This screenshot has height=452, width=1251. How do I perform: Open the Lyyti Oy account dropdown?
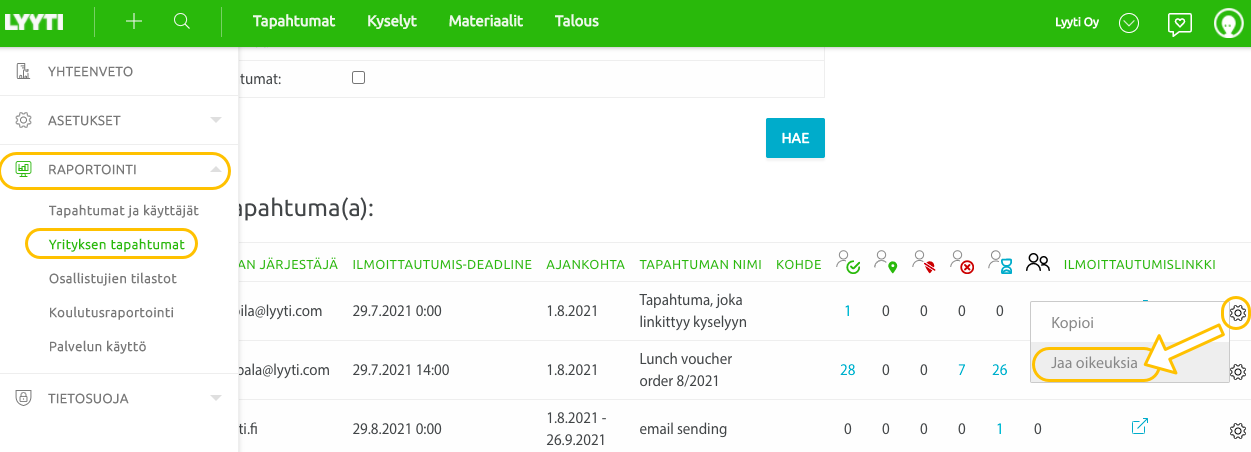tap(1129, 23)
